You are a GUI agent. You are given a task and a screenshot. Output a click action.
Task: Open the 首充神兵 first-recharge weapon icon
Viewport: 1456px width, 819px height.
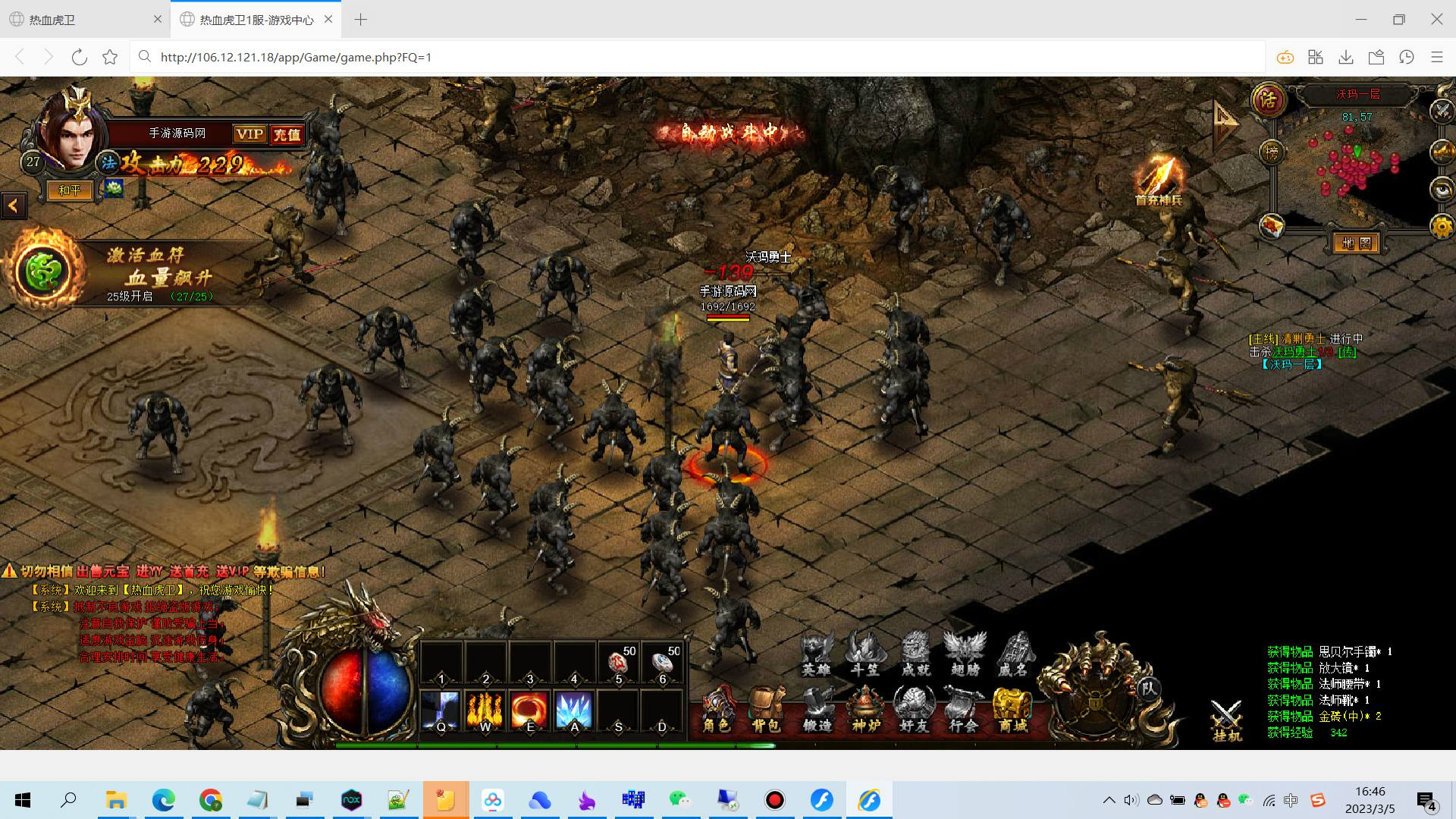(x=1159, y=180)
